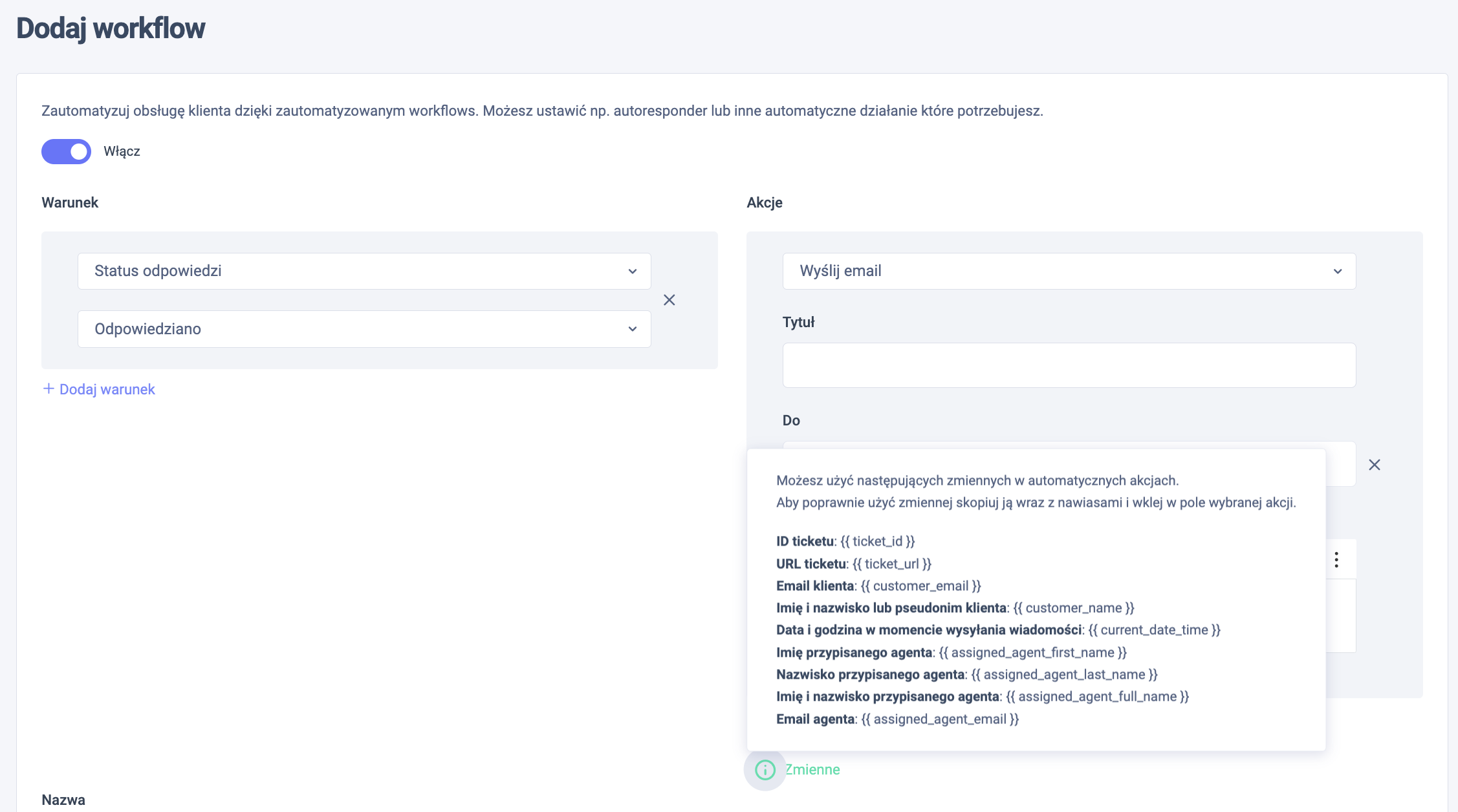
Task: Click the {{ assigned_agent_full_name }} variable text
Action: click(x=1098, y=696)
